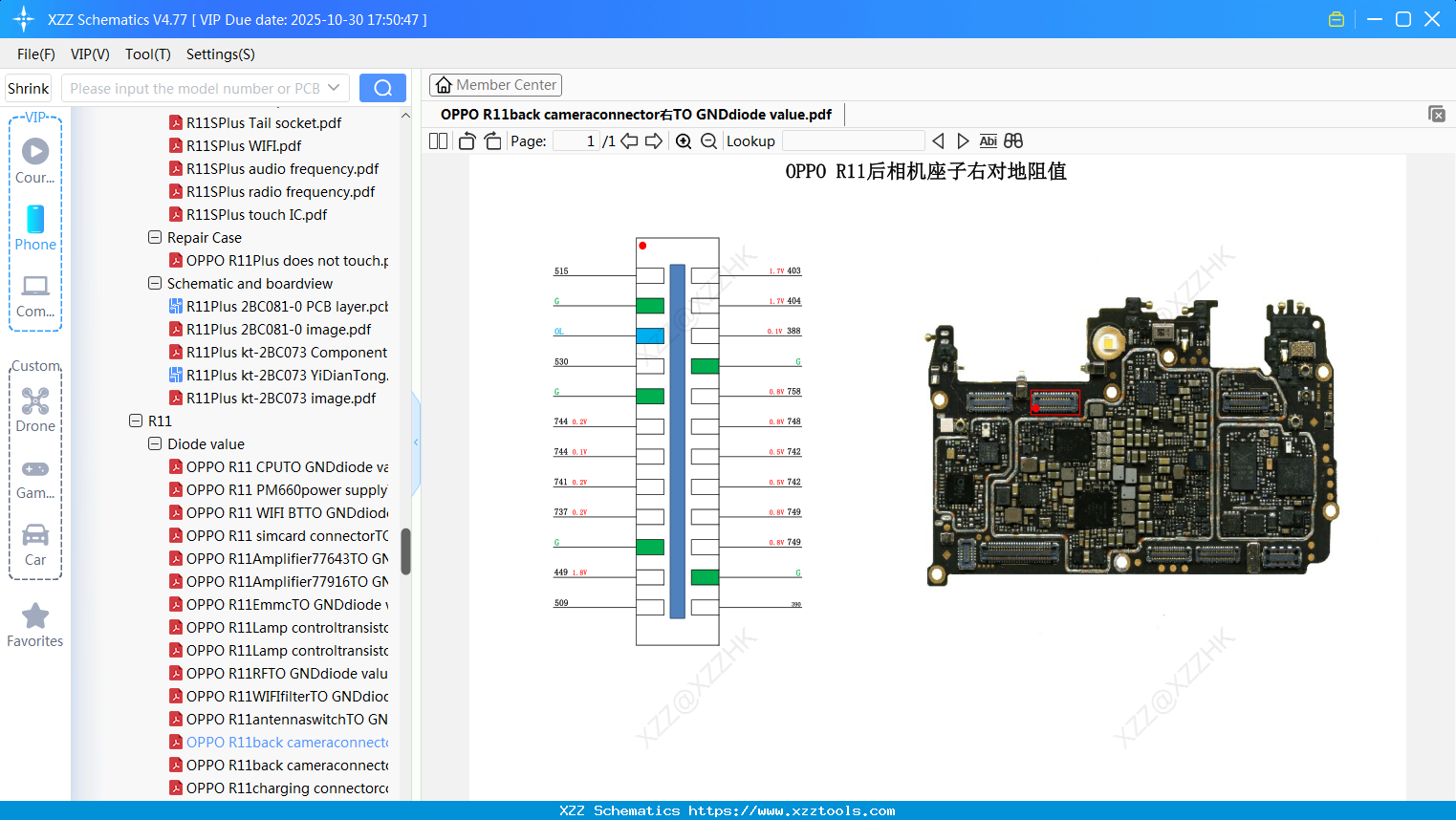The image size is (1456, 820).
Task: Close the open PDF tab with the corner icon
Action: [x=1436, y=114]
